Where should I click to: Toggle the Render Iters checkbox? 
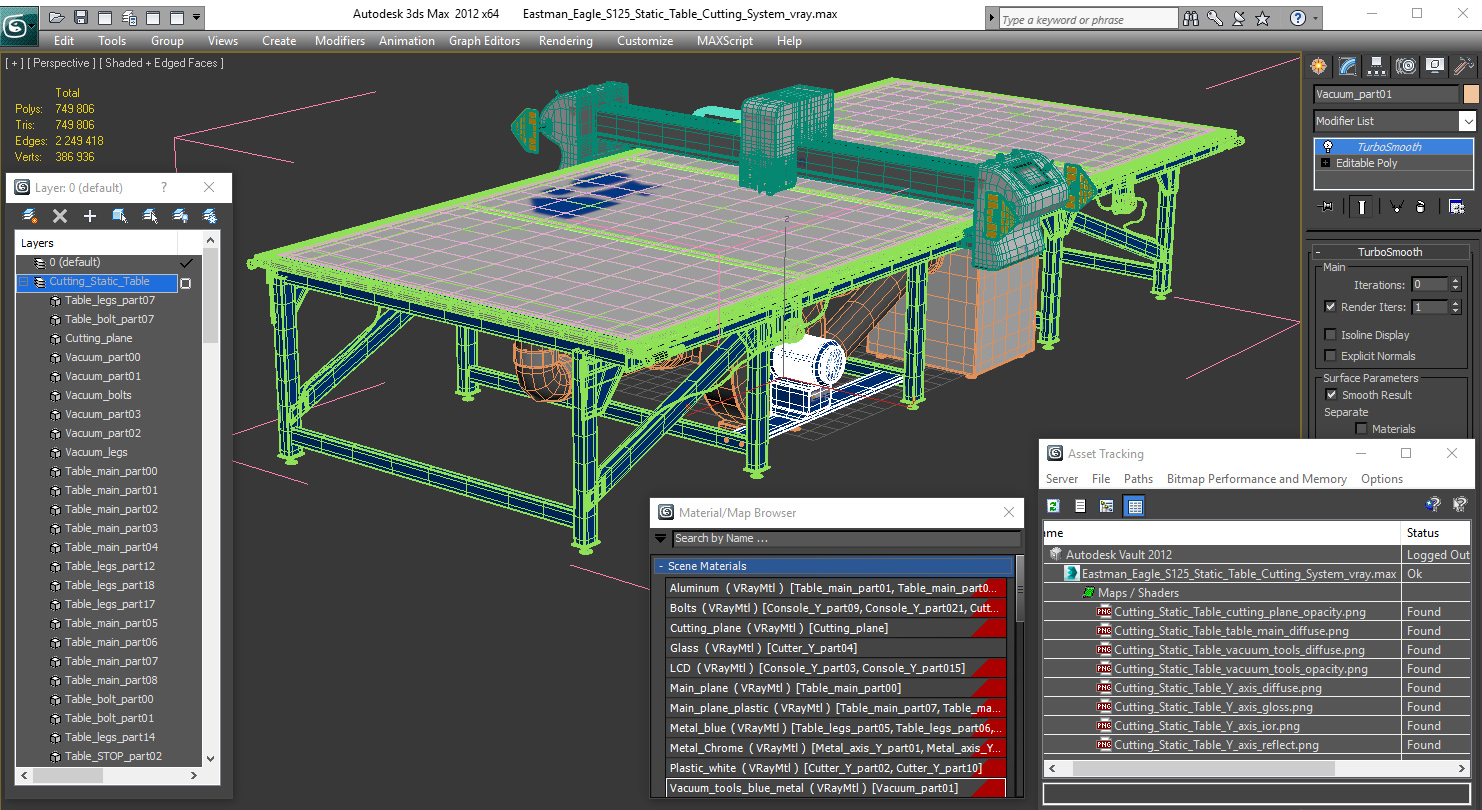click(x=1330, y=307)
